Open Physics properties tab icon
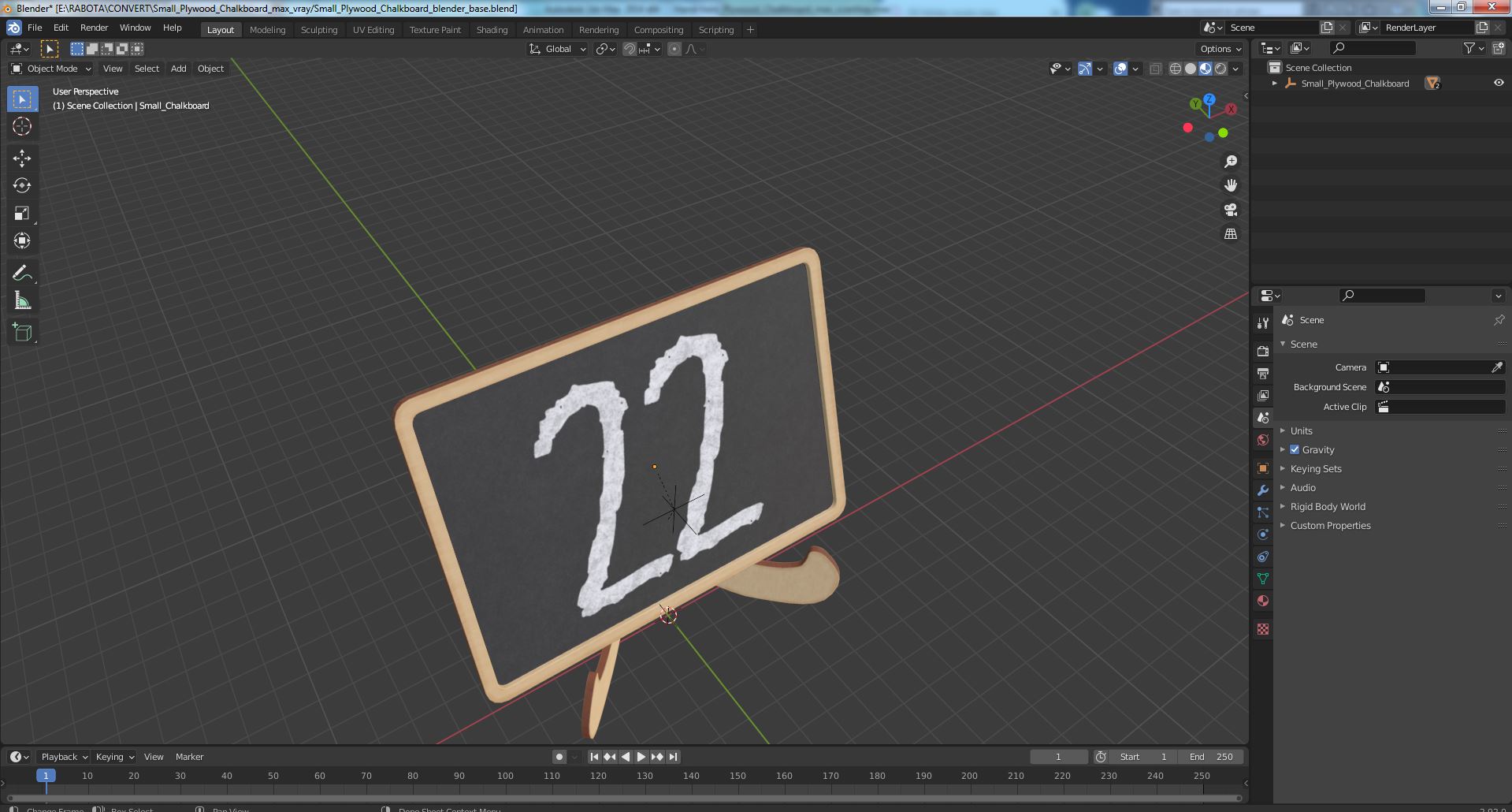Viewport: 1512px width, 812px height. click(x=1263, y=535)
